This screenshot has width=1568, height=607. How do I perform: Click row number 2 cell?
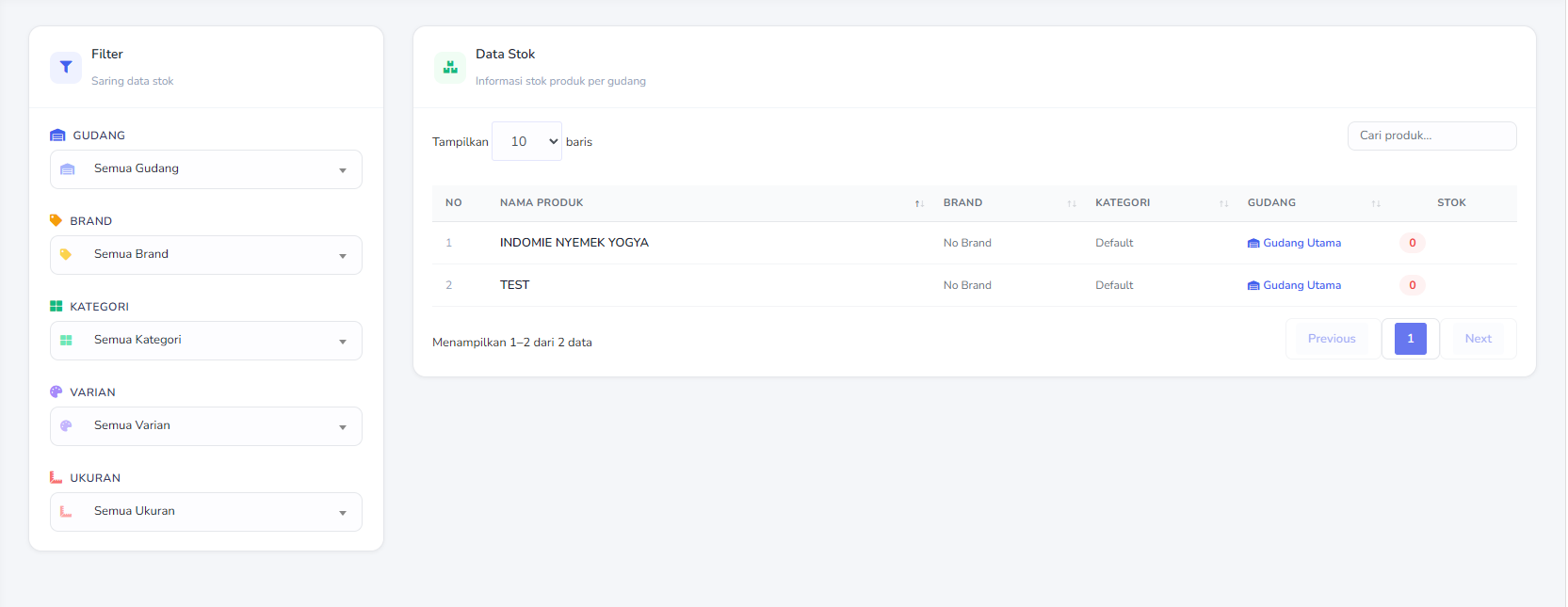[x=449, y=285]
